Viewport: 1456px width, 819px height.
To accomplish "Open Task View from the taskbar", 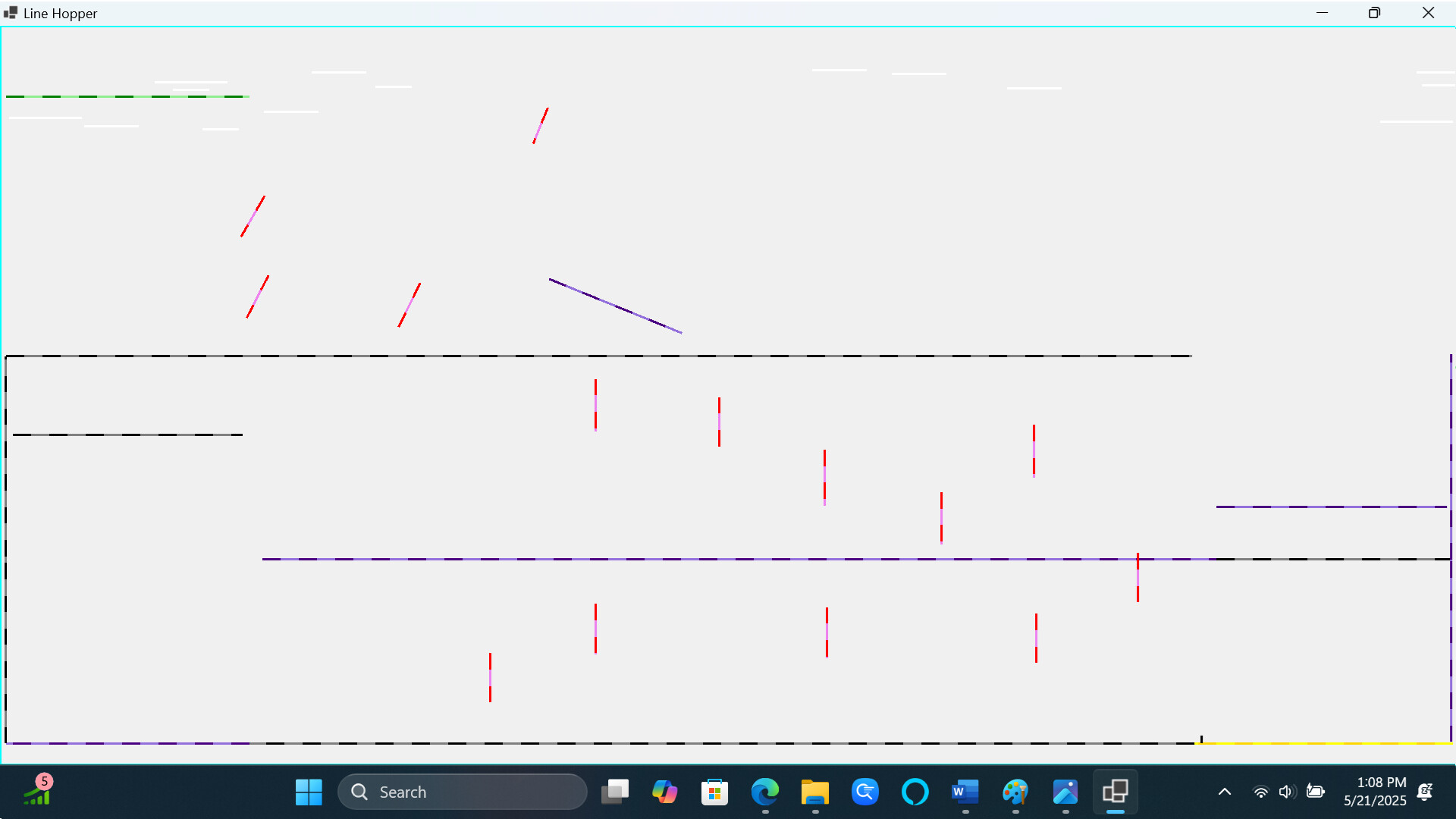I will click(x=615, y=791).
